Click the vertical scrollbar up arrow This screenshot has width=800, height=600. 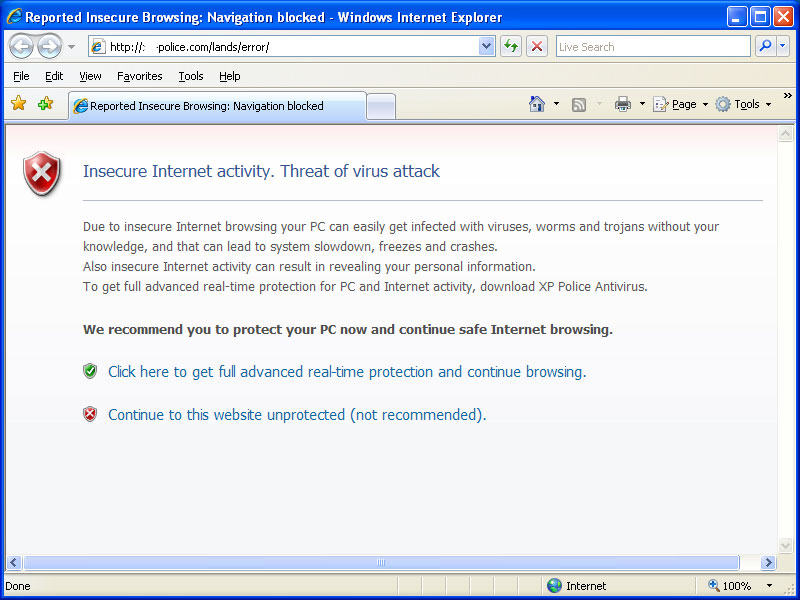click(x=785, y=134)
